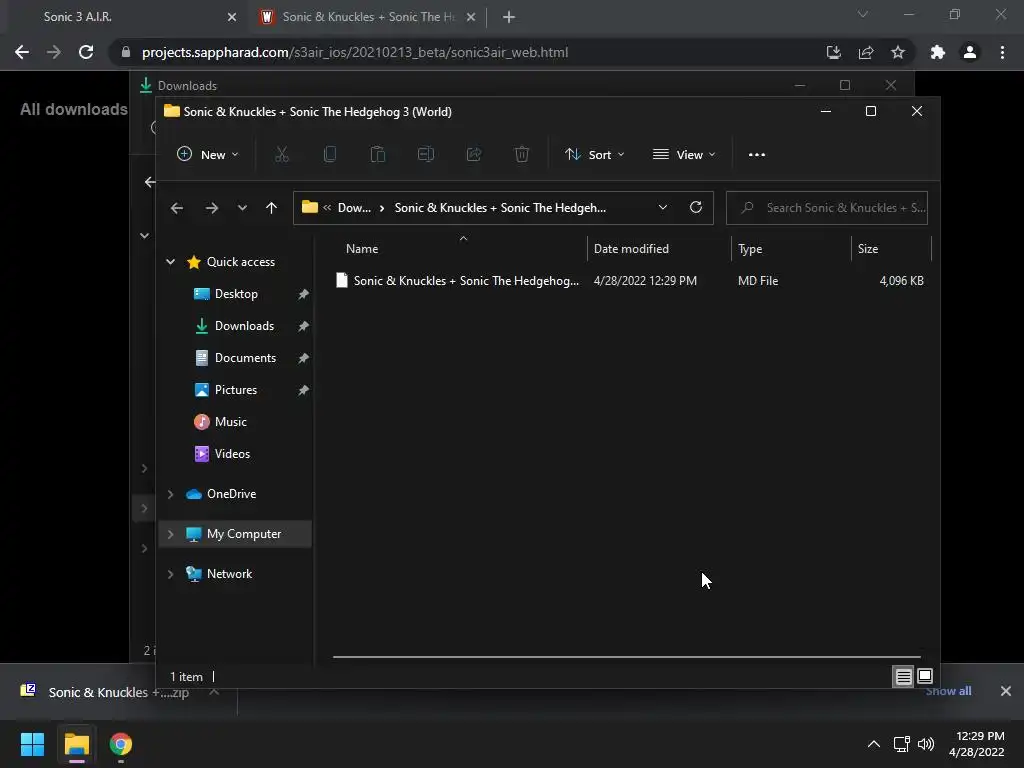Open a new Chrome tab
The height and width of the screenshot is (768, 1024).
tap(509, 17)
